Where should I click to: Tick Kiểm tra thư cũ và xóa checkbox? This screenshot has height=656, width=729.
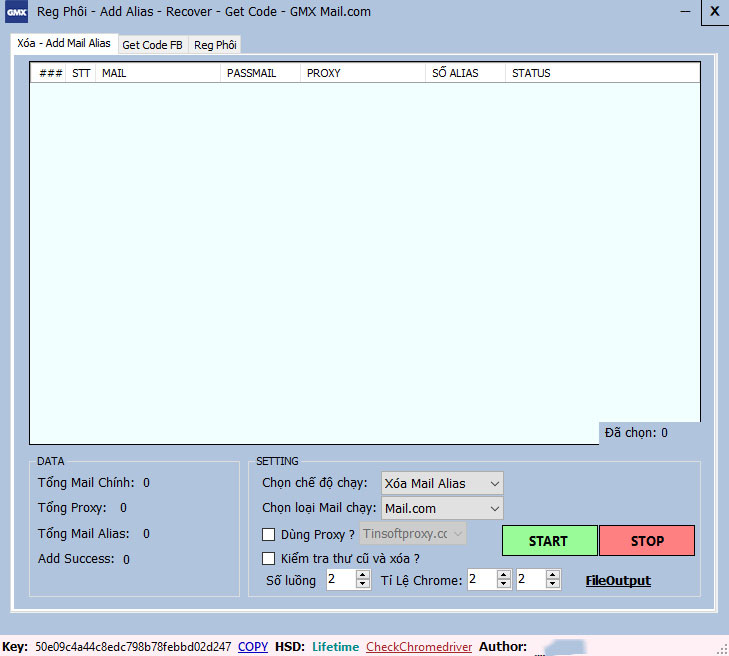coord(268,558)
